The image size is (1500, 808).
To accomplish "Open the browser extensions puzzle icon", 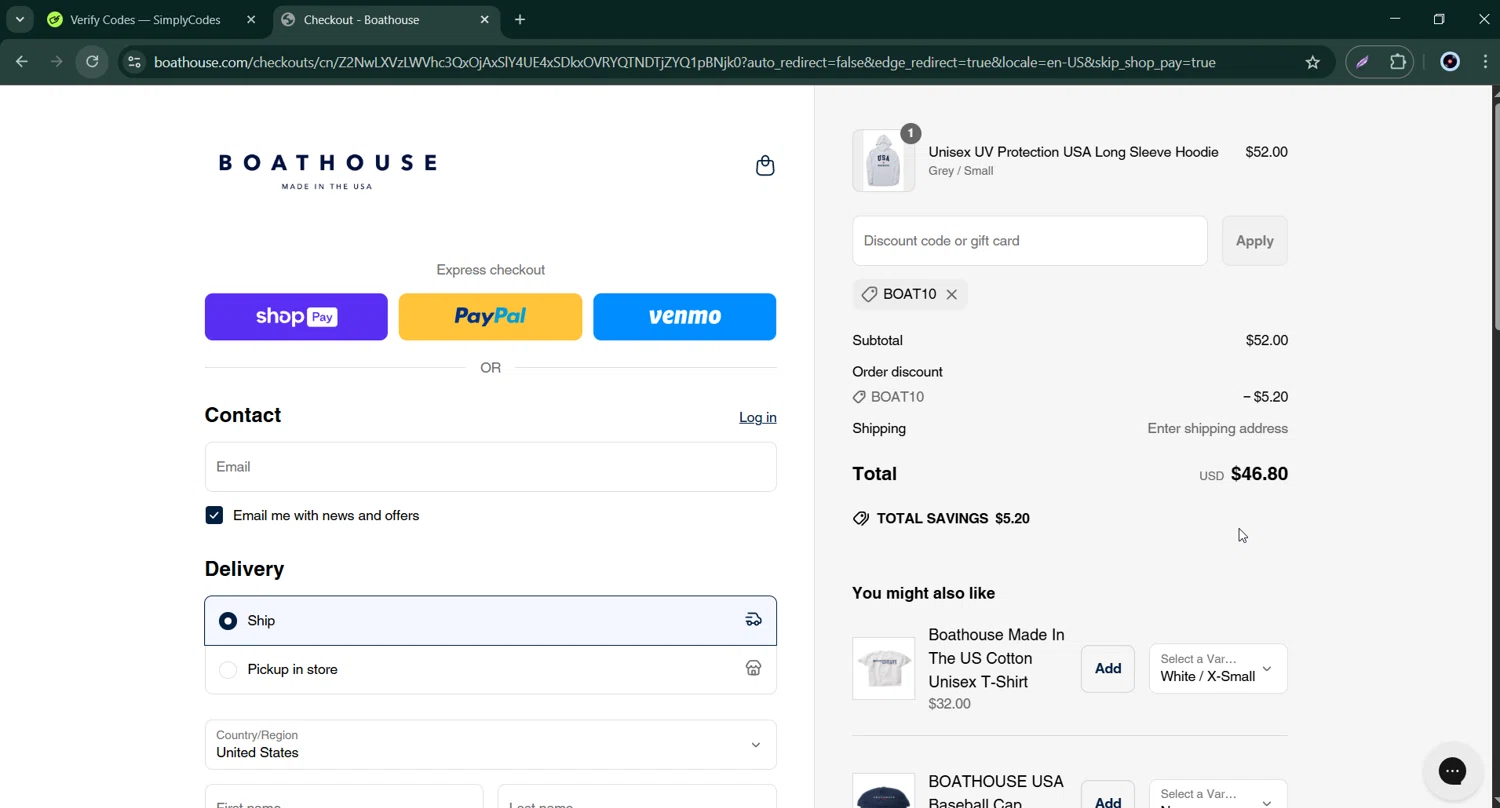I will pyautogui.click(x=1398, y=62).
